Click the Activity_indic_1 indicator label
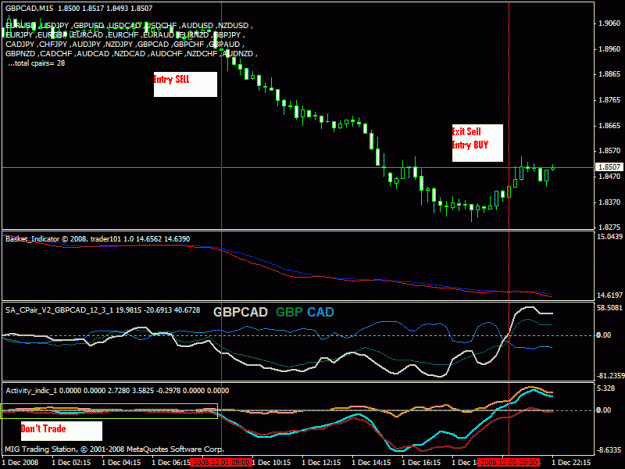This screenshot has width=625, height=469. pyautogui.click(x=117, y=391)
